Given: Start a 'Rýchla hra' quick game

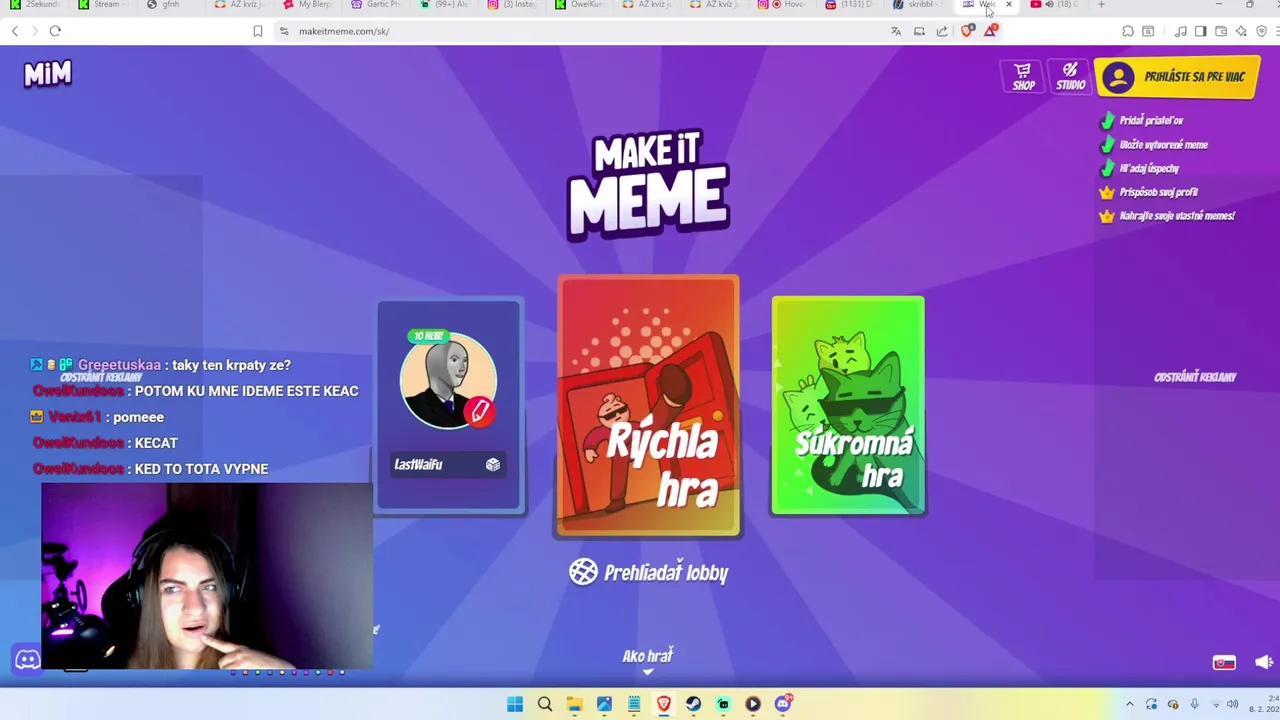Looking at the screenshot, I should point(648,406).
